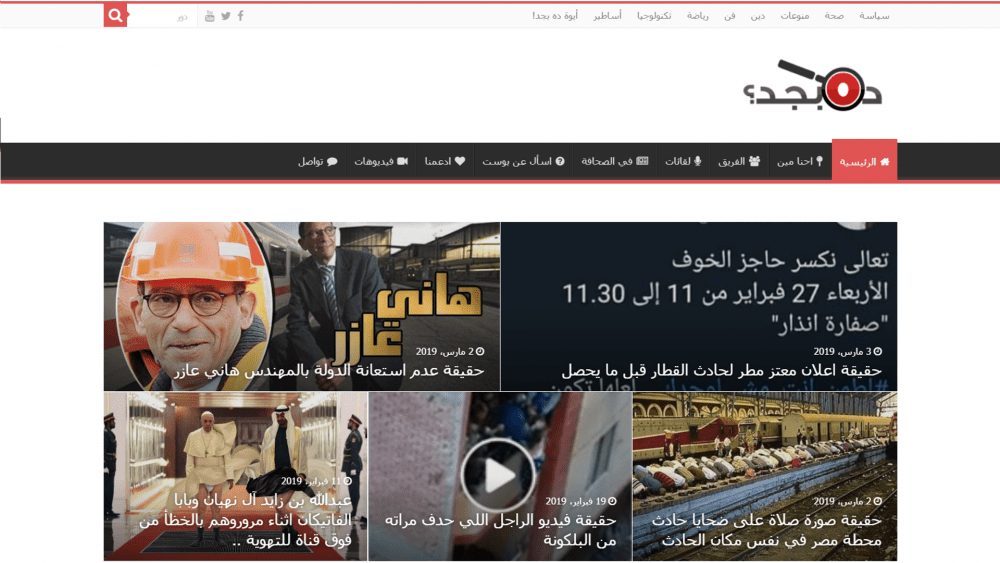Click the home icon in الرئيسية tab
This screenshot has width=1000, height=563.
click(885, 162)
